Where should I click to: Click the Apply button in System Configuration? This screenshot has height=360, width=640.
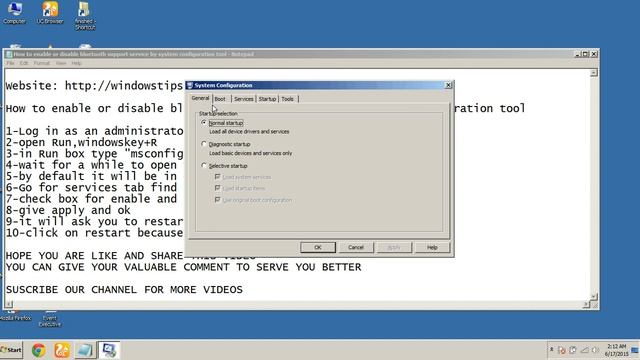click(x=394, y=247)
